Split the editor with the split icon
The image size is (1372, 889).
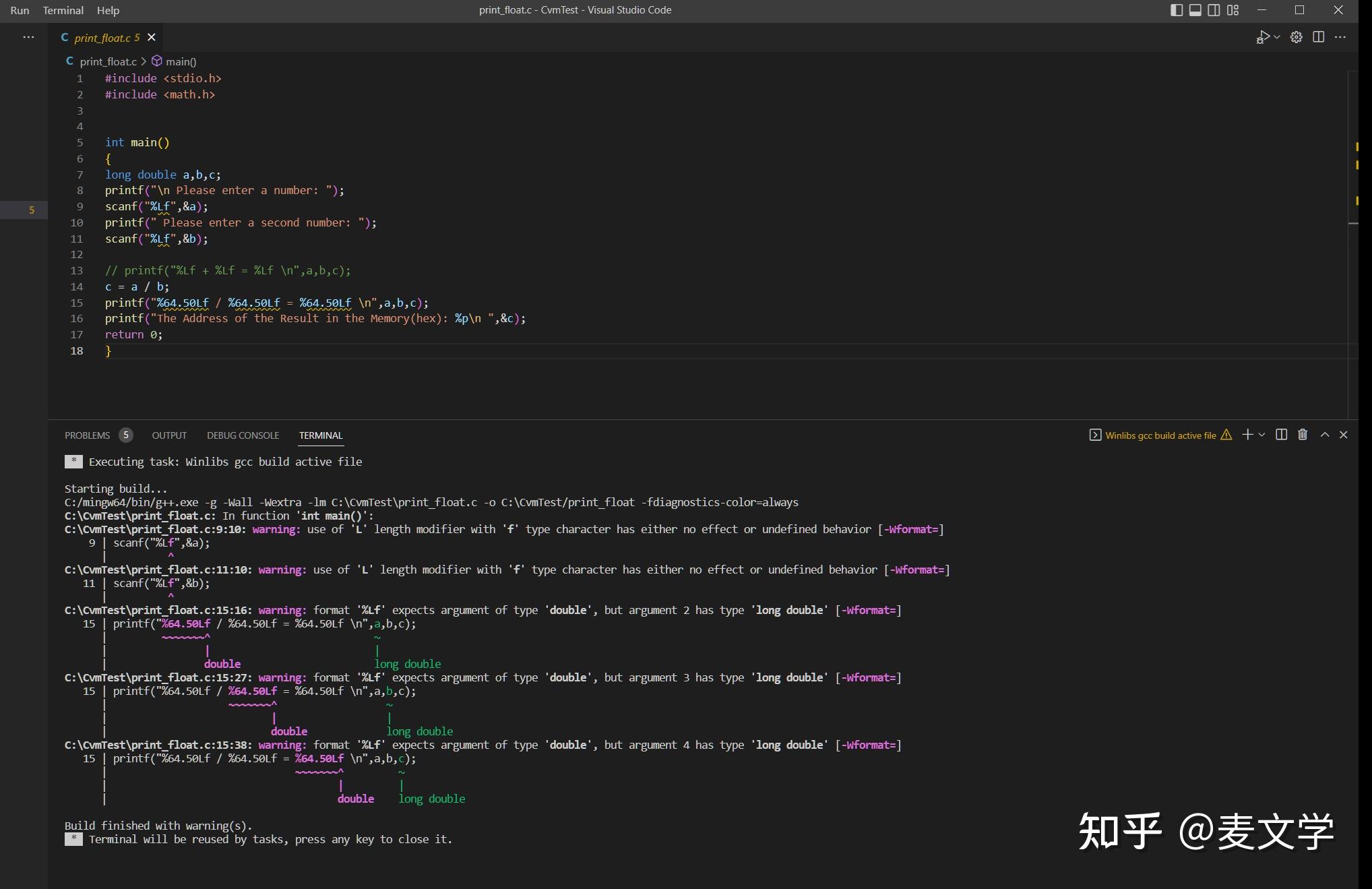[1319, 37]
